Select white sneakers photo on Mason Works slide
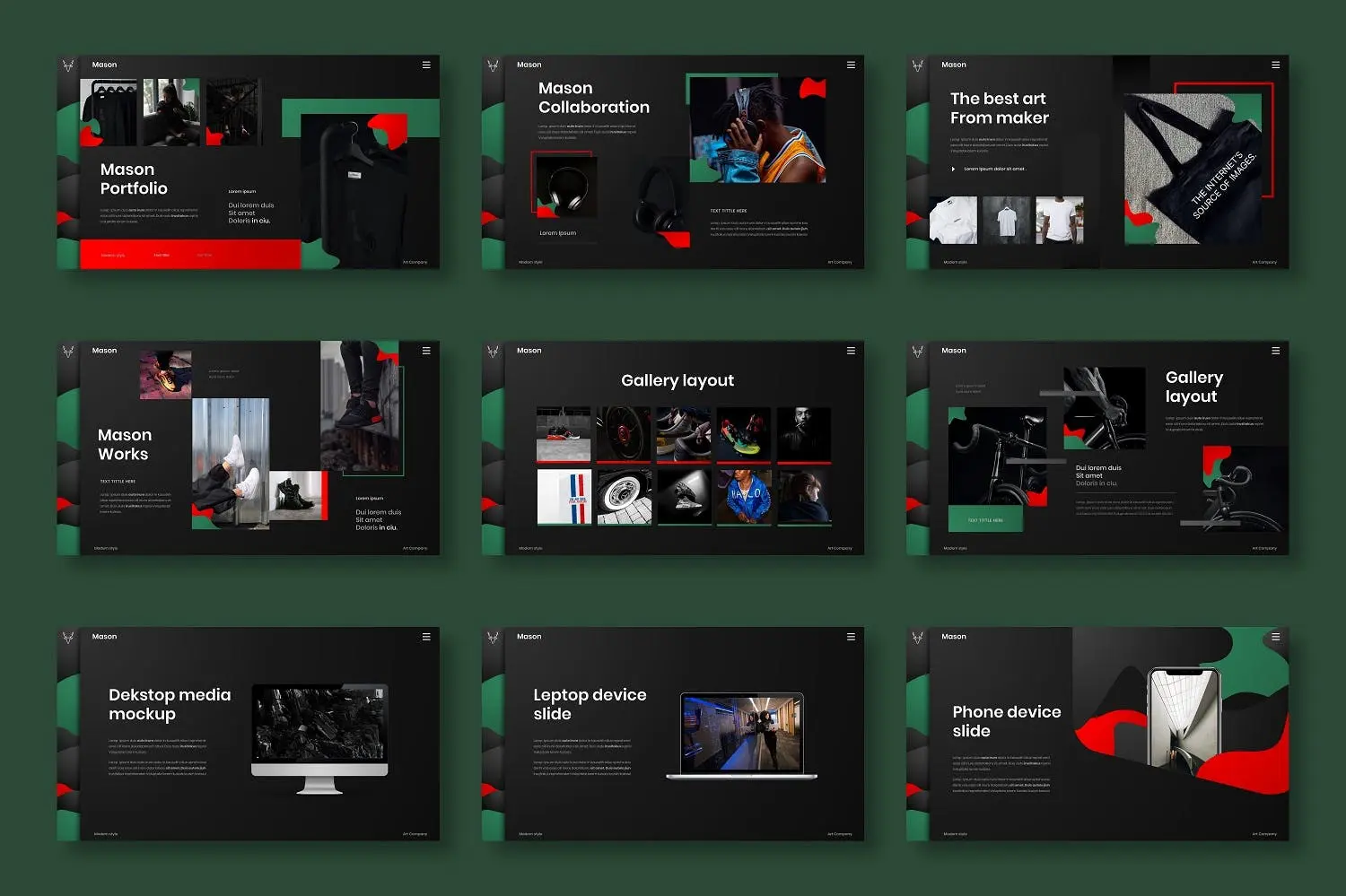Screen dimensions: 1346x896 [231, 463]
